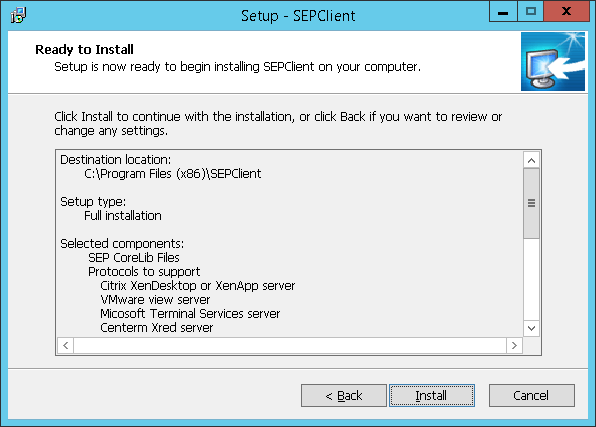Close the Setup - SEPClient window
The height and width of the screenshot is (427, 596).
pos(566,11)
